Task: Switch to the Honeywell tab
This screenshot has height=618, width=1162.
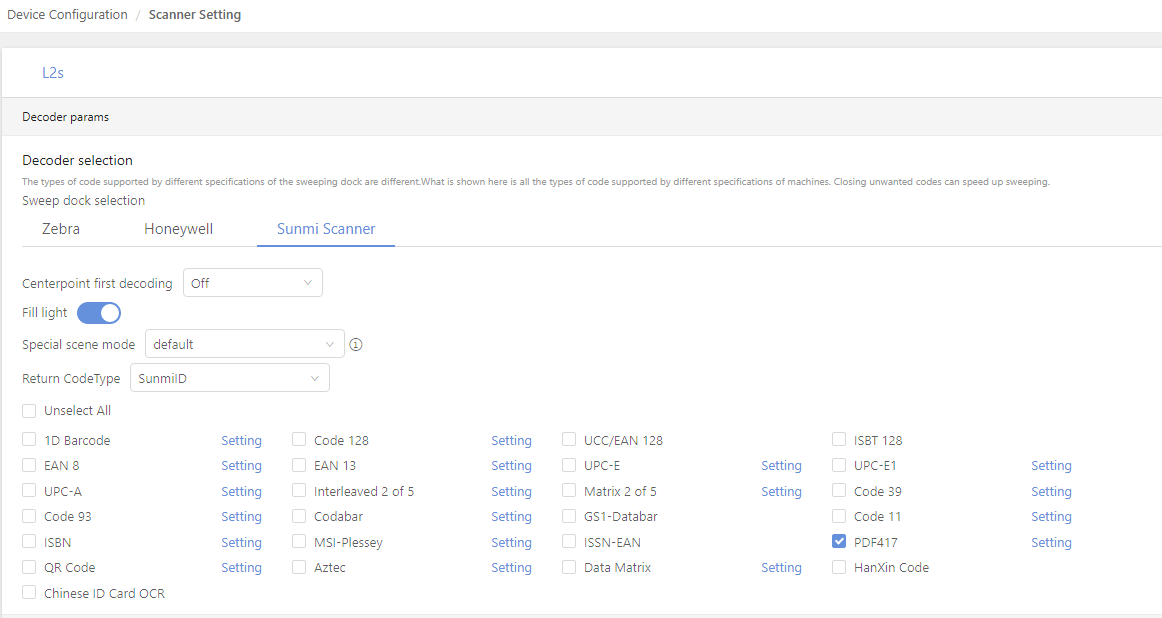Action: pos(178,229)
